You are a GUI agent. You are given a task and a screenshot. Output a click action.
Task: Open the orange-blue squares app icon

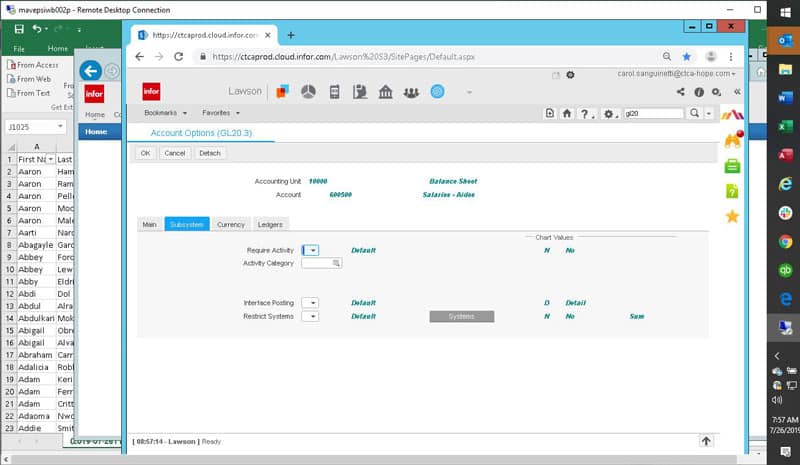coord(283,92)
